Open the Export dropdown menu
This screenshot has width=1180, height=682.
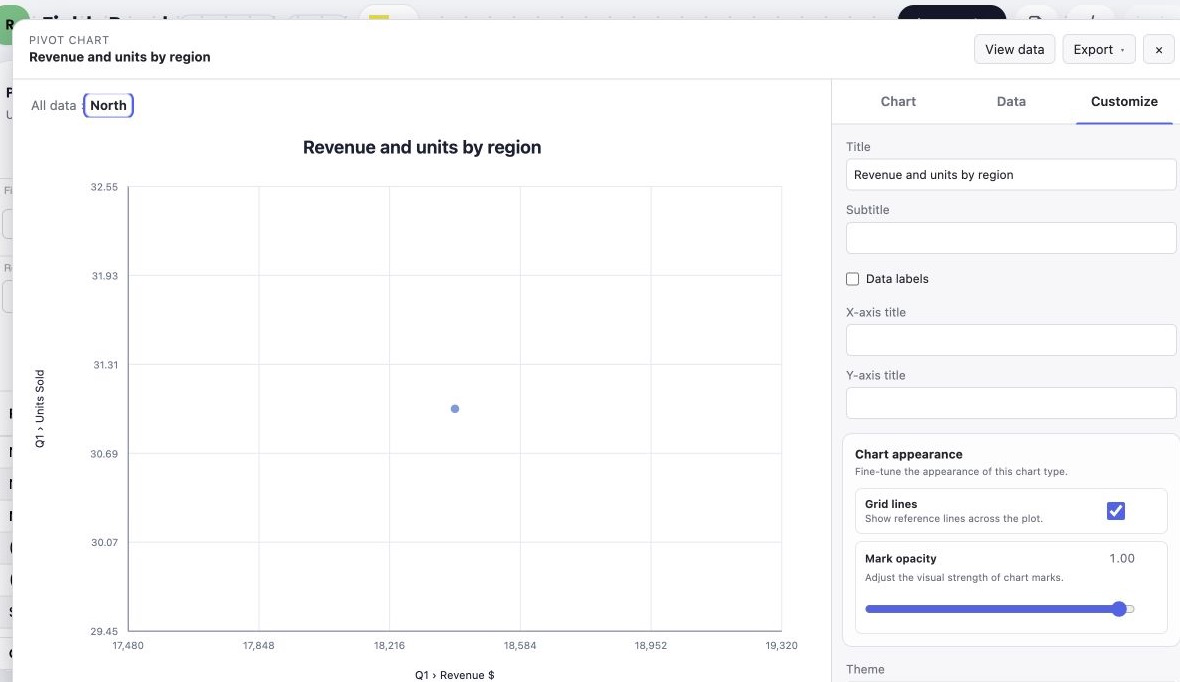[1099, 50]
